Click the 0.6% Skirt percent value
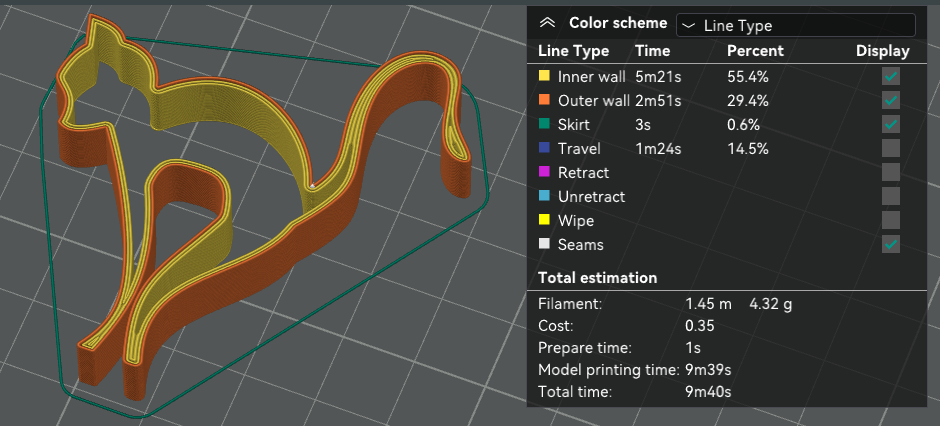This screenshot has height=426, width=940. point(743,125)
